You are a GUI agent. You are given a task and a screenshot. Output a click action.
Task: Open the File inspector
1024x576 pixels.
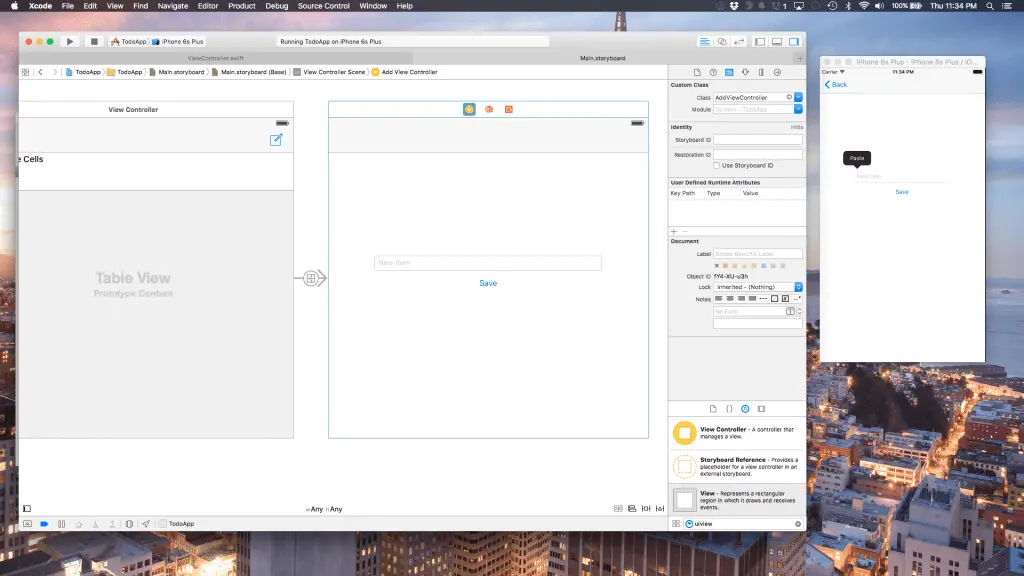click(x=697, y=72)
